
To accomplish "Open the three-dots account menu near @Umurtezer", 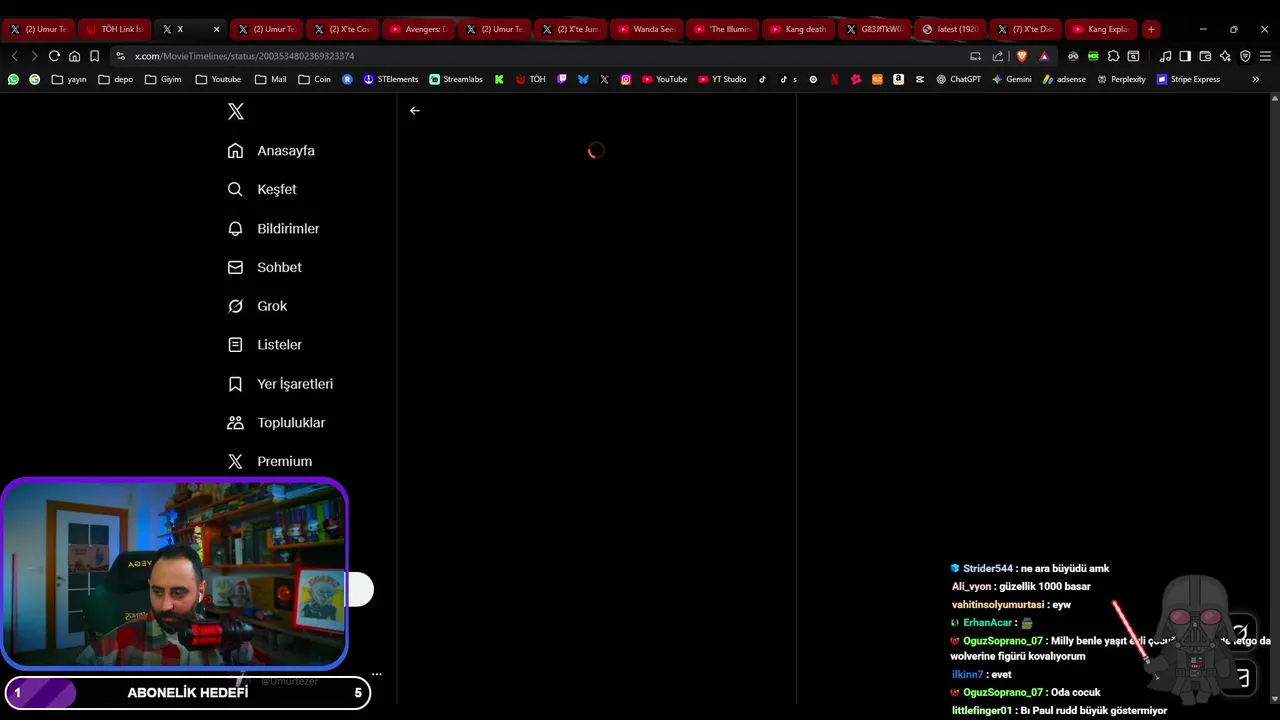I will click(377, 674).
